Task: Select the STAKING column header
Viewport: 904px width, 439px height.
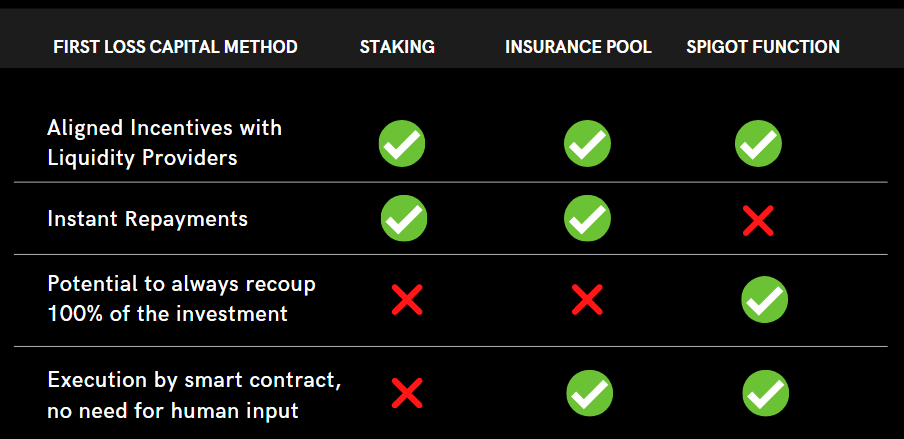Action: 397,47
